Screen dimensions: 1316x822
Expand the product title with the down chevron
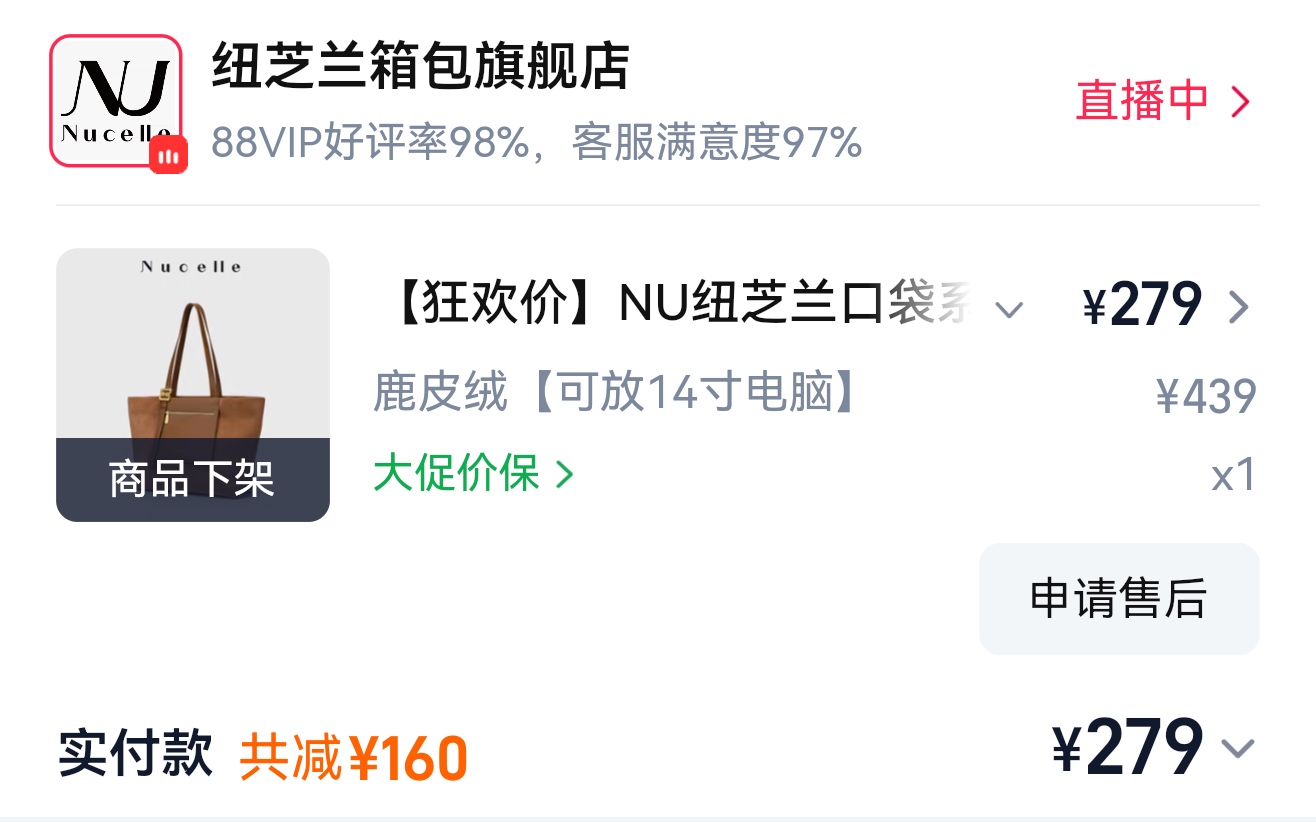[1009, 309]
